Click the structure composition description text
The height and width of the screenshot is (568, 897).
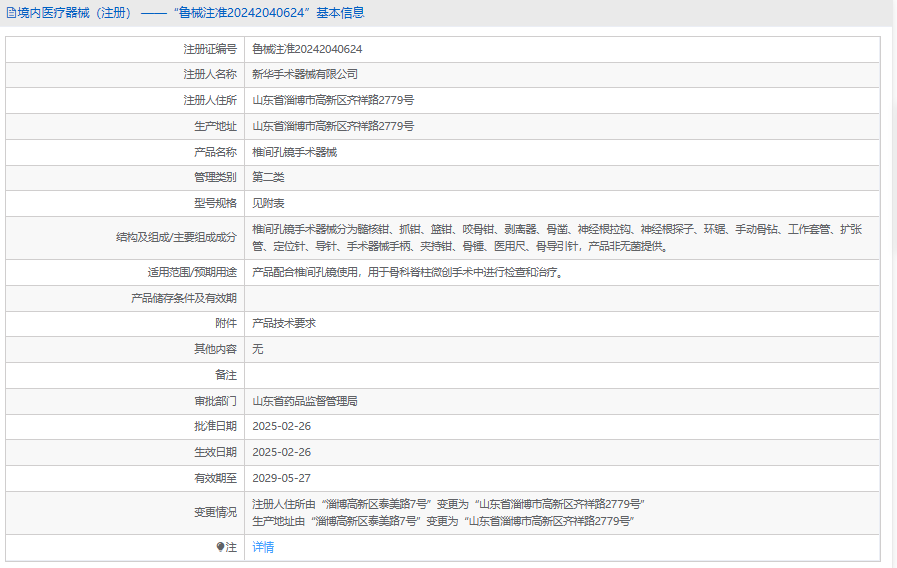click(x=557, y=238)
